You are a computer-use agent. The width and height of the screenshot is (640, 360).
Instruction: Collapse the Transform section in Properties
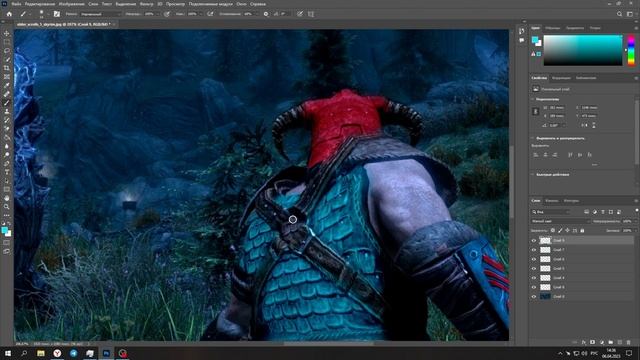coord(532,99)
